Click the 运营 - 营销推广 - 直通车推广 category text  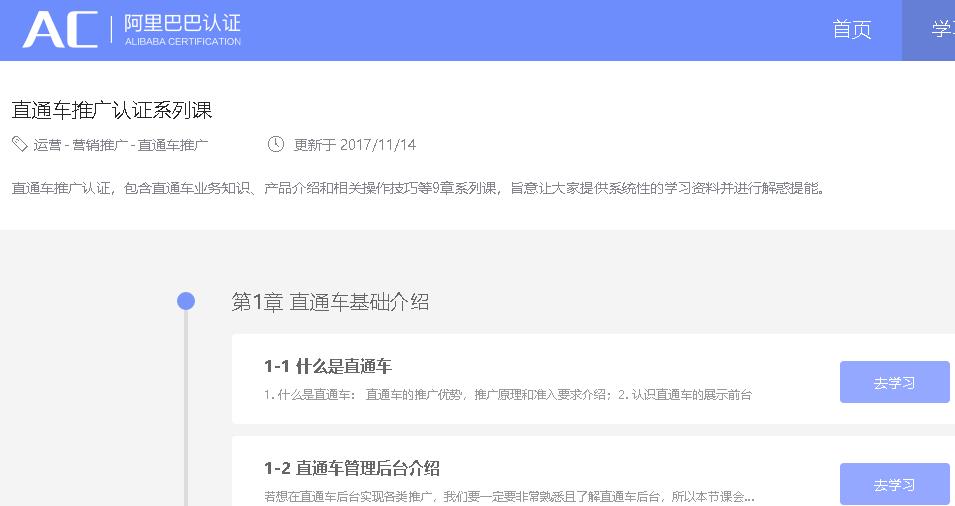click(121, 145)
